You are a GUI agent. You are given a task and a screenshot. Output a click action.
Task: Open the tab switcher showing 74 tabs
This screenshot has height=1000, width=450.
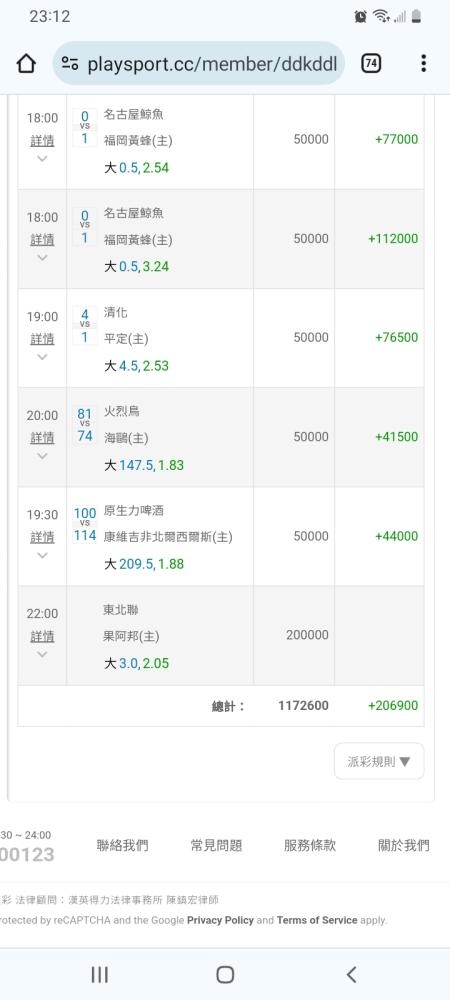371,63
